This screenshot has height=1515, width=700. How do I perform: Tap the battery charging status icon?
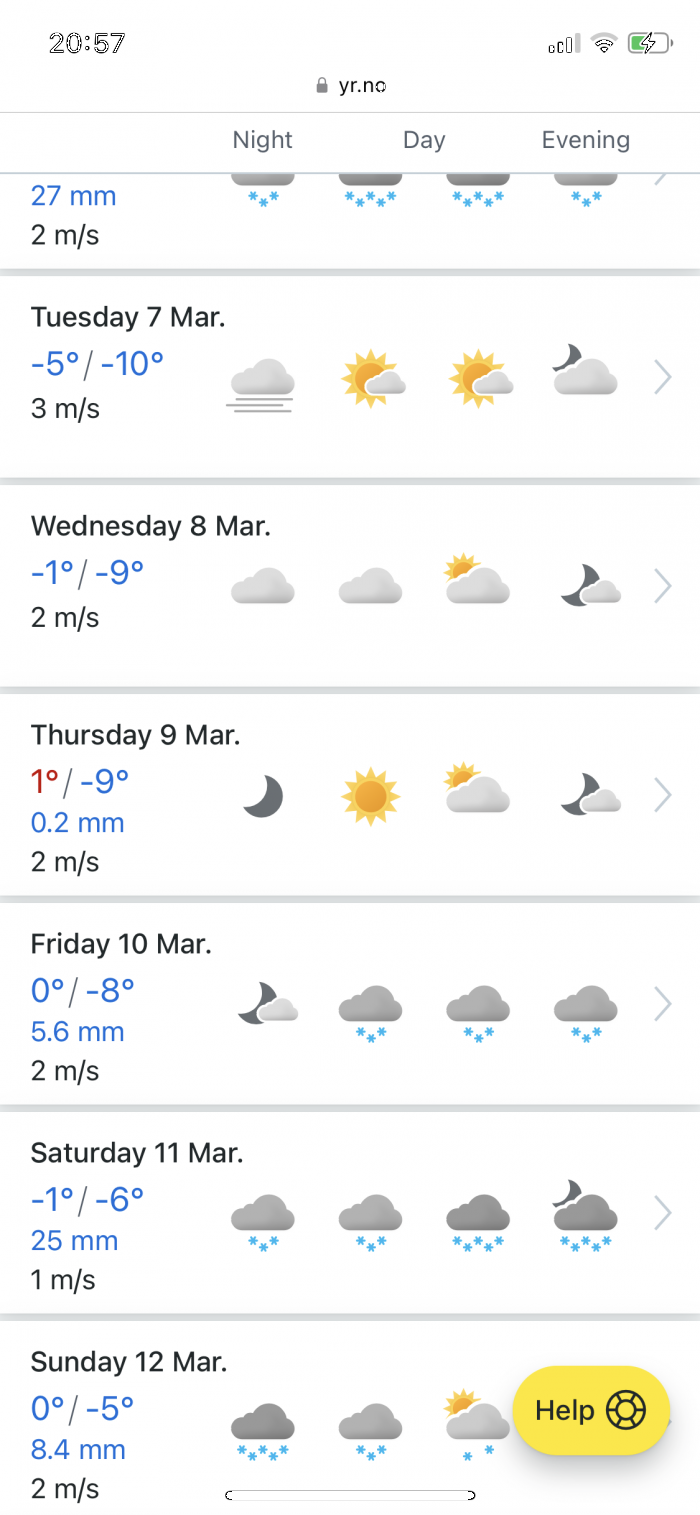tap(649, 43)
